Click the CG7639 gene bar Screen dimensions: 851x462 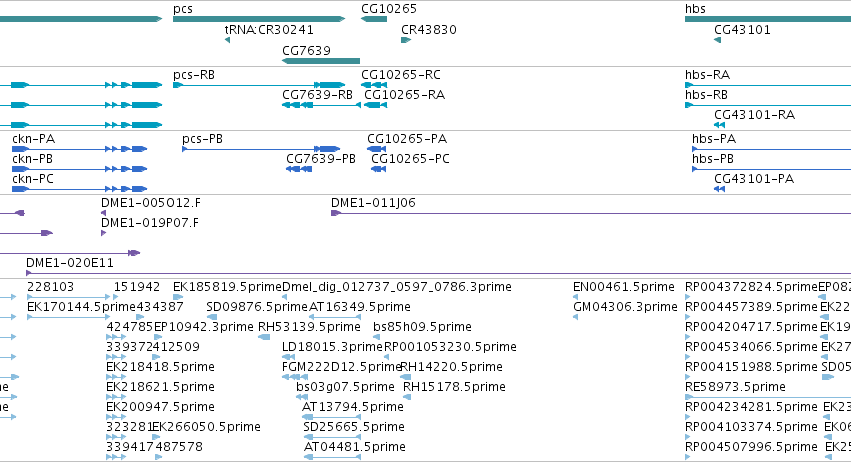pos(321,61)
